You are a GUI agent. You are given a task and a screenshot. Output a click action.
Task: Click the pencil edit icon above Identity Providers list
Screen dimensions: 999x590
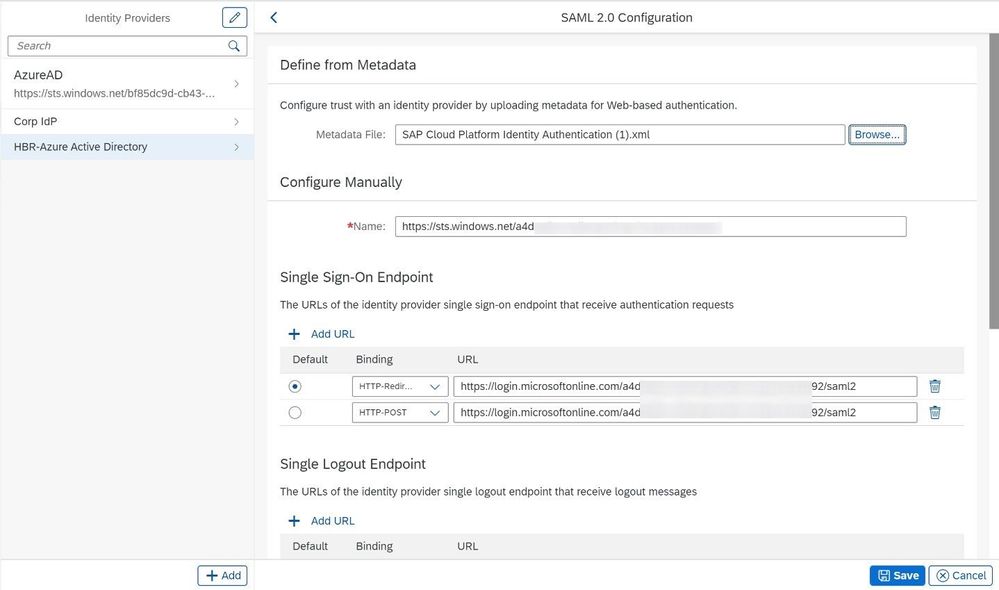point(234,17)
